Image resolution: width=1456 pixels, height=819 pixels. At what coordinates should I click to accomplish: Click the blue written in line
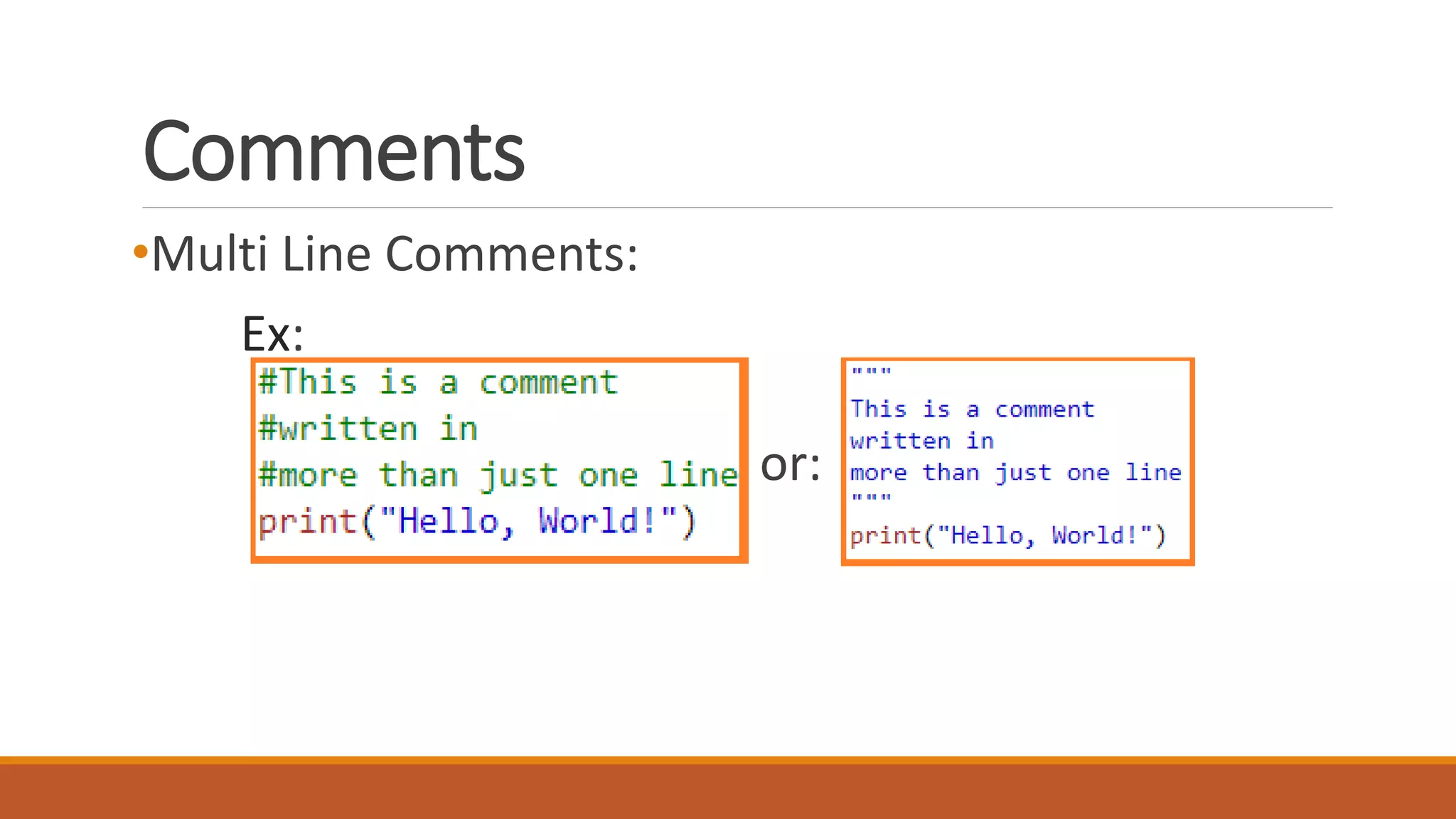pyautogui.click(x=921, y=441)
